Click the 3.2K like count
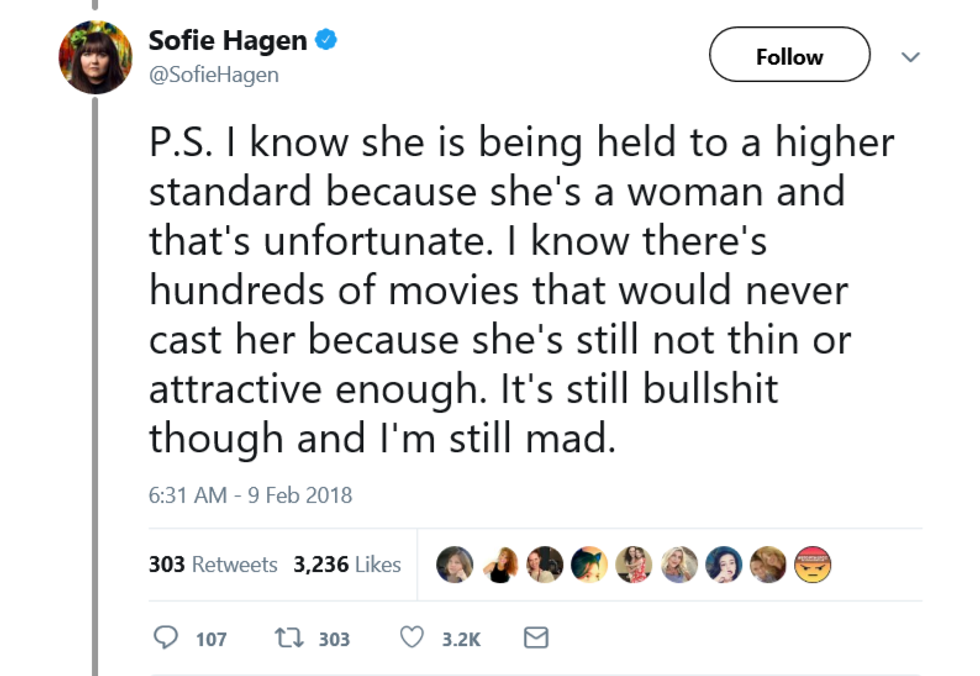Viewport: 980px width, 676px height. [x=461, y=639]
